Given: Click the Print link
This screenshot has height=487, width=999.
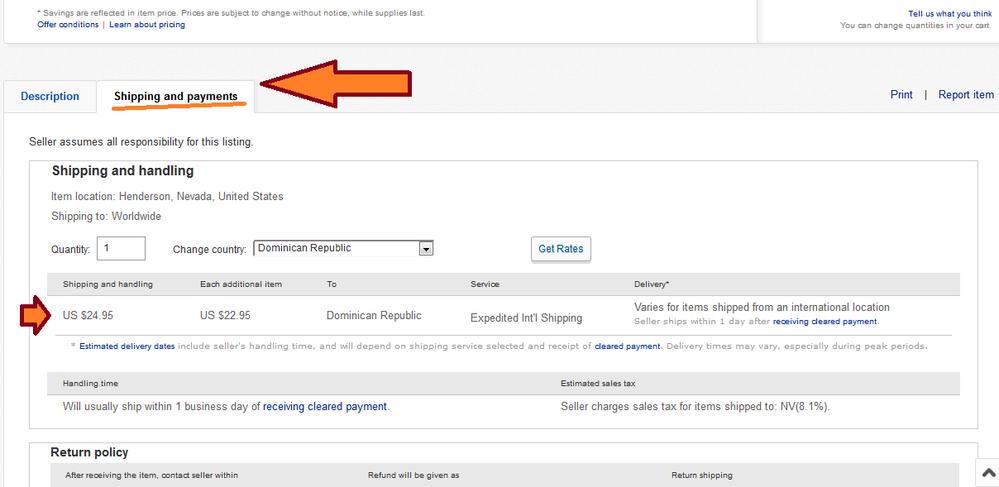Looking at the screenshot, I should pyautogui.click(x=902, y=94).
